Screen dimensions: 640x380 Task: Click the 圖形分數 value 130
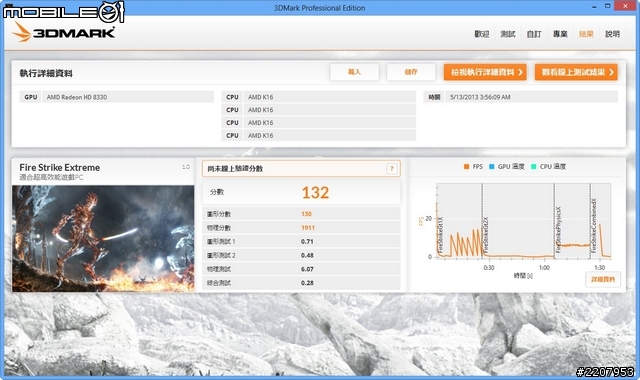coord(306,214)
